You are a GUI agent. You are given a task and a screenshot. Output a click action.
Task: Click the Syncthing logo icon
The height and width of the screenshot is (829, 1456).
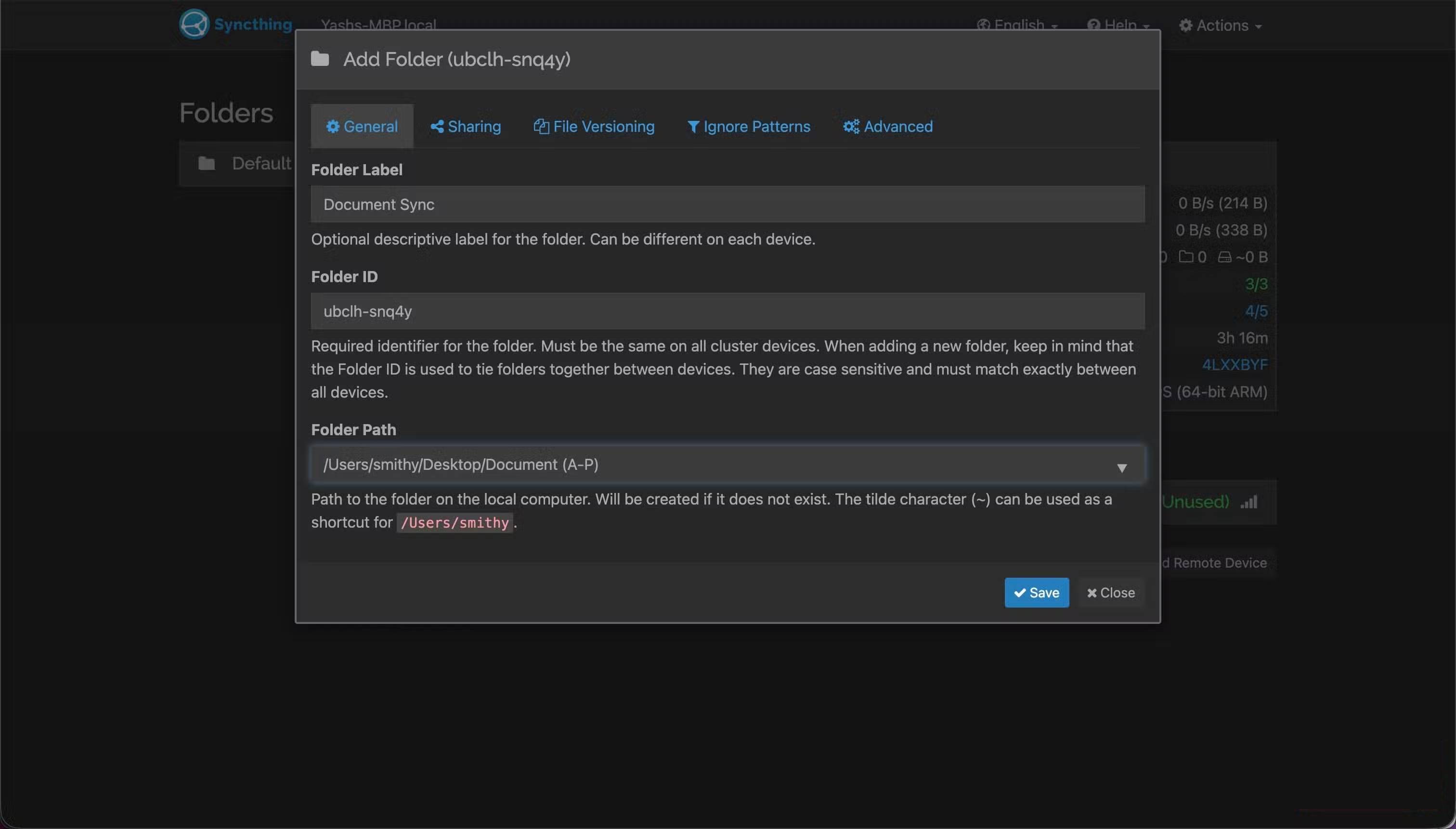[x=194, y=24]
